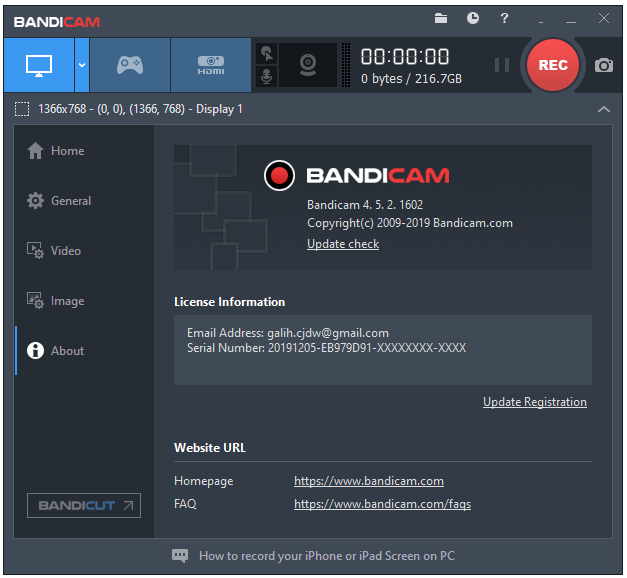
Task: Click minimize-to-tray small dash button
Action: (x=541, y=20)
